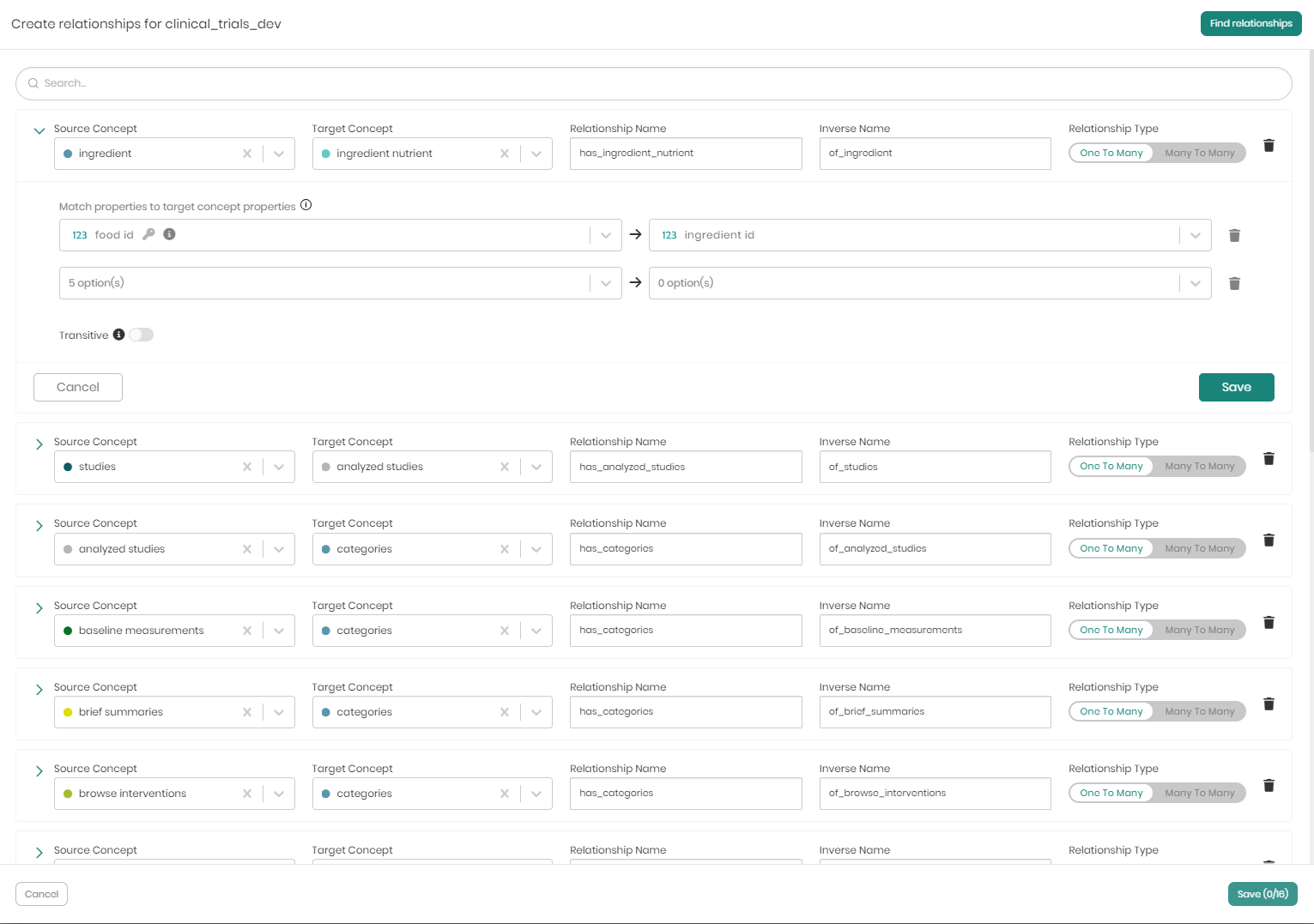Expand the analyzed studies relationship row
Screen dimensions: 1314x924
[x=39, y=526]
